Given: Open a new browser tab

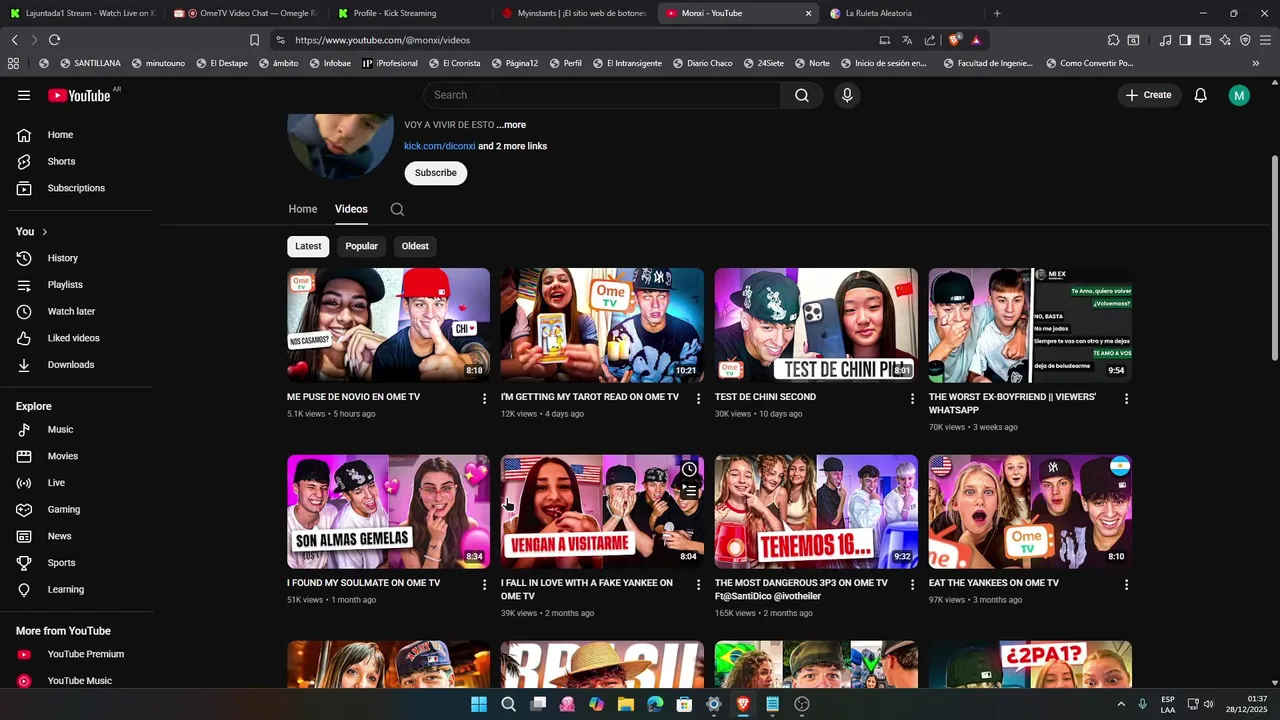Looking at the screenshot, I should tap(997, 13).
